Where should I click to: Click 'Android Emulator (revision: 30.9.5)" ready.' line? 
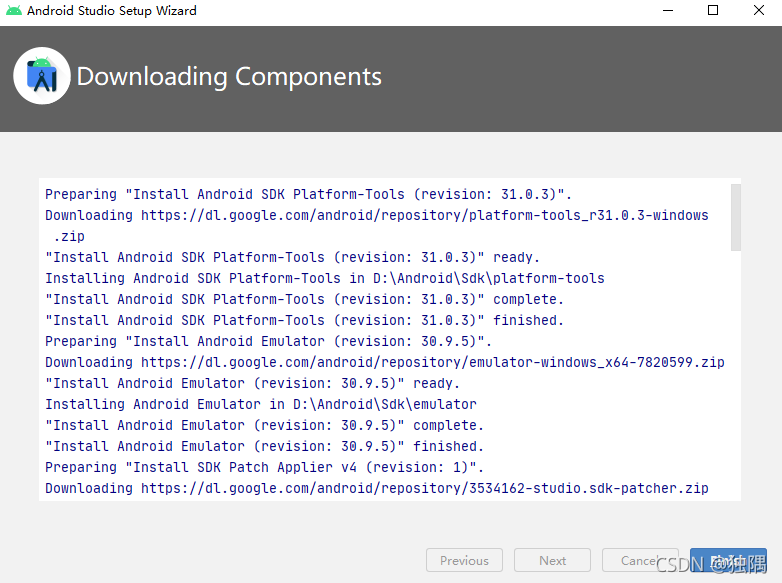252,383
